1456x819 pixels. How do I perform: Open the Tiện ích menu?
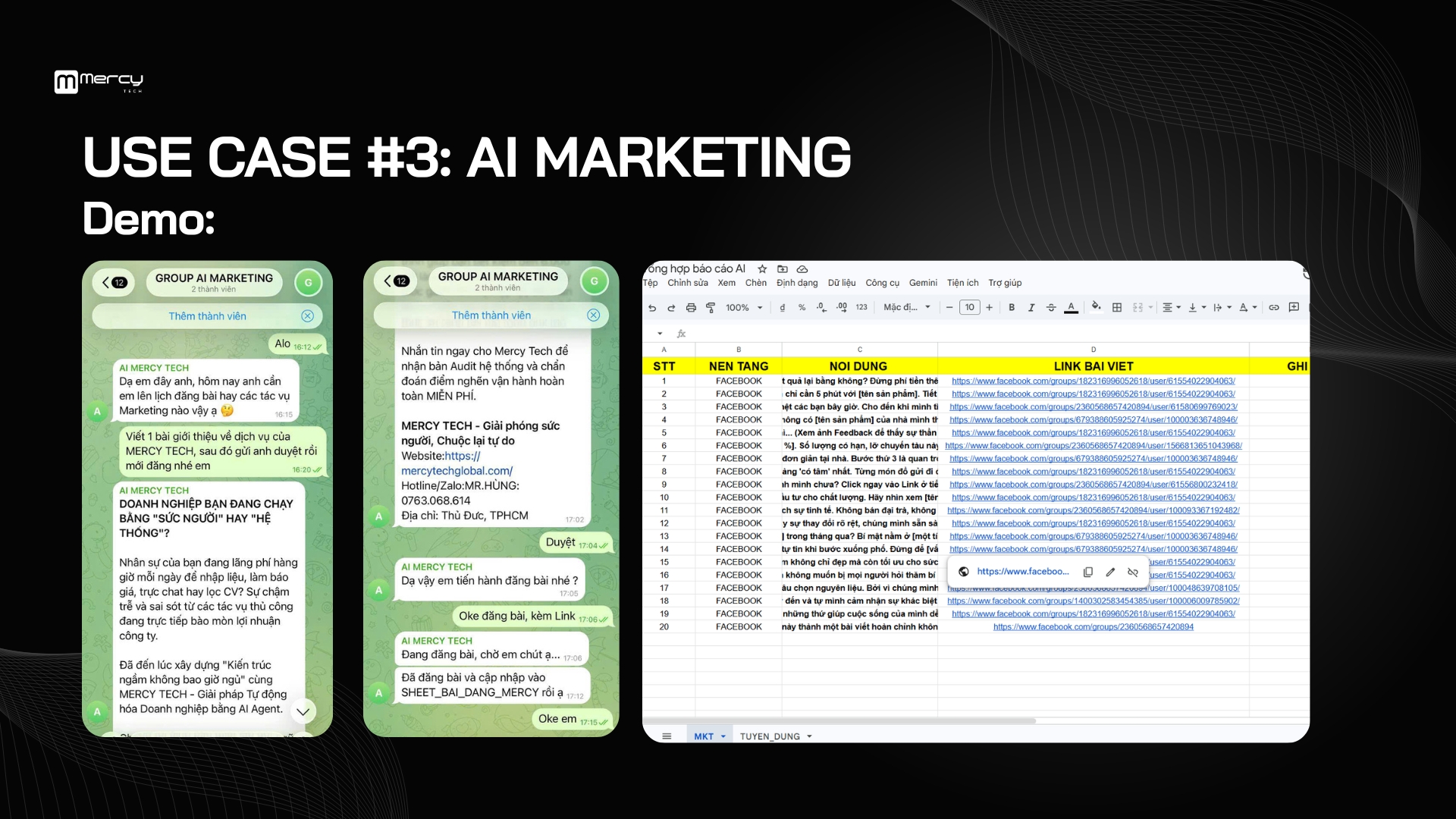tap(962, 283)
